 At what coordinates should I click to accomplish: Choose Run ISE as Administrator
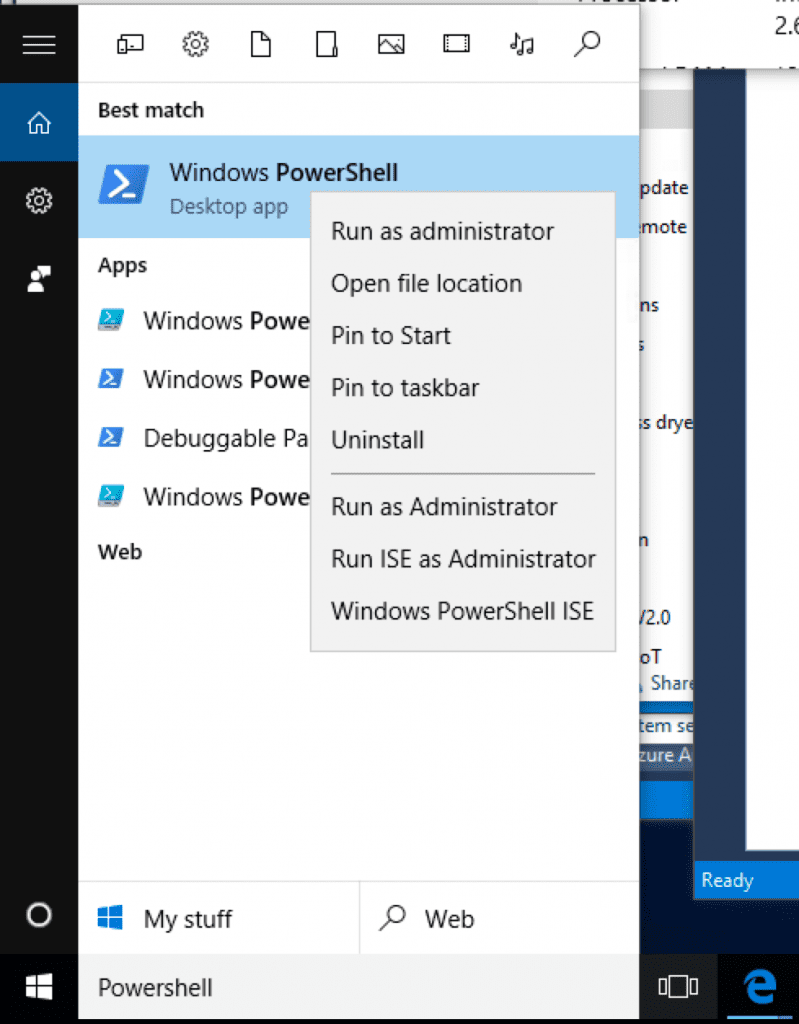(x=463, y=559)
